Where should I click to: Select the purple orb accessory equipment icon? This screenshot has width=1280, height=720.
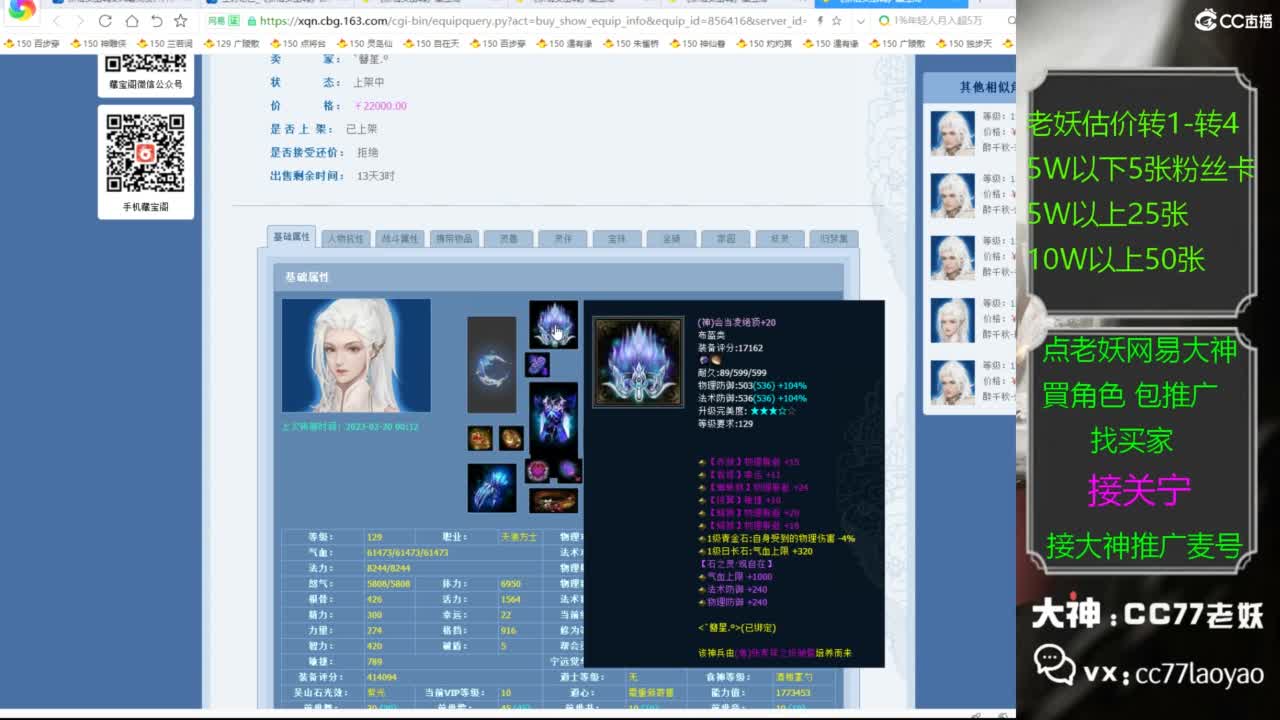tap(568, 470)
